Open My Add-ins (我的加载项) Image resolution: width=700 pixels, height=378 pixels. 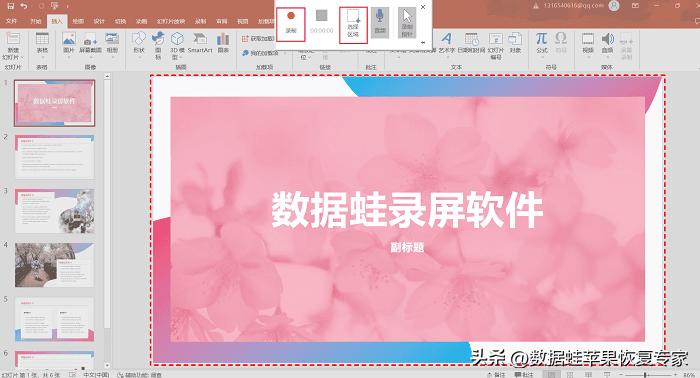pos(261,53)
